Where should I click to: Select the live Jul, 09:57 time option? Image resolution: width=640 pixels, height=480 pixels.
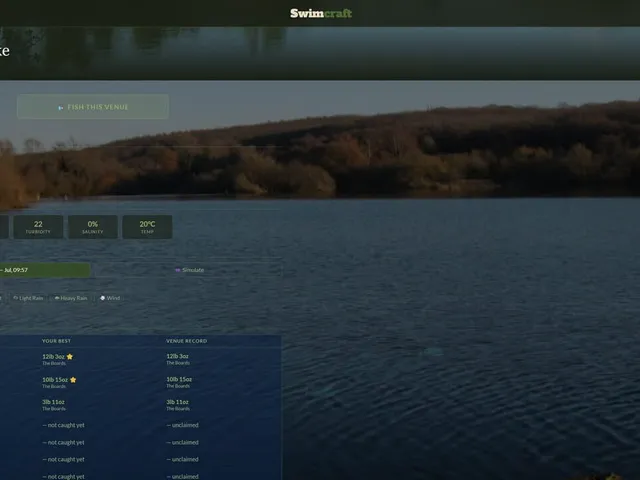[44, 270]
